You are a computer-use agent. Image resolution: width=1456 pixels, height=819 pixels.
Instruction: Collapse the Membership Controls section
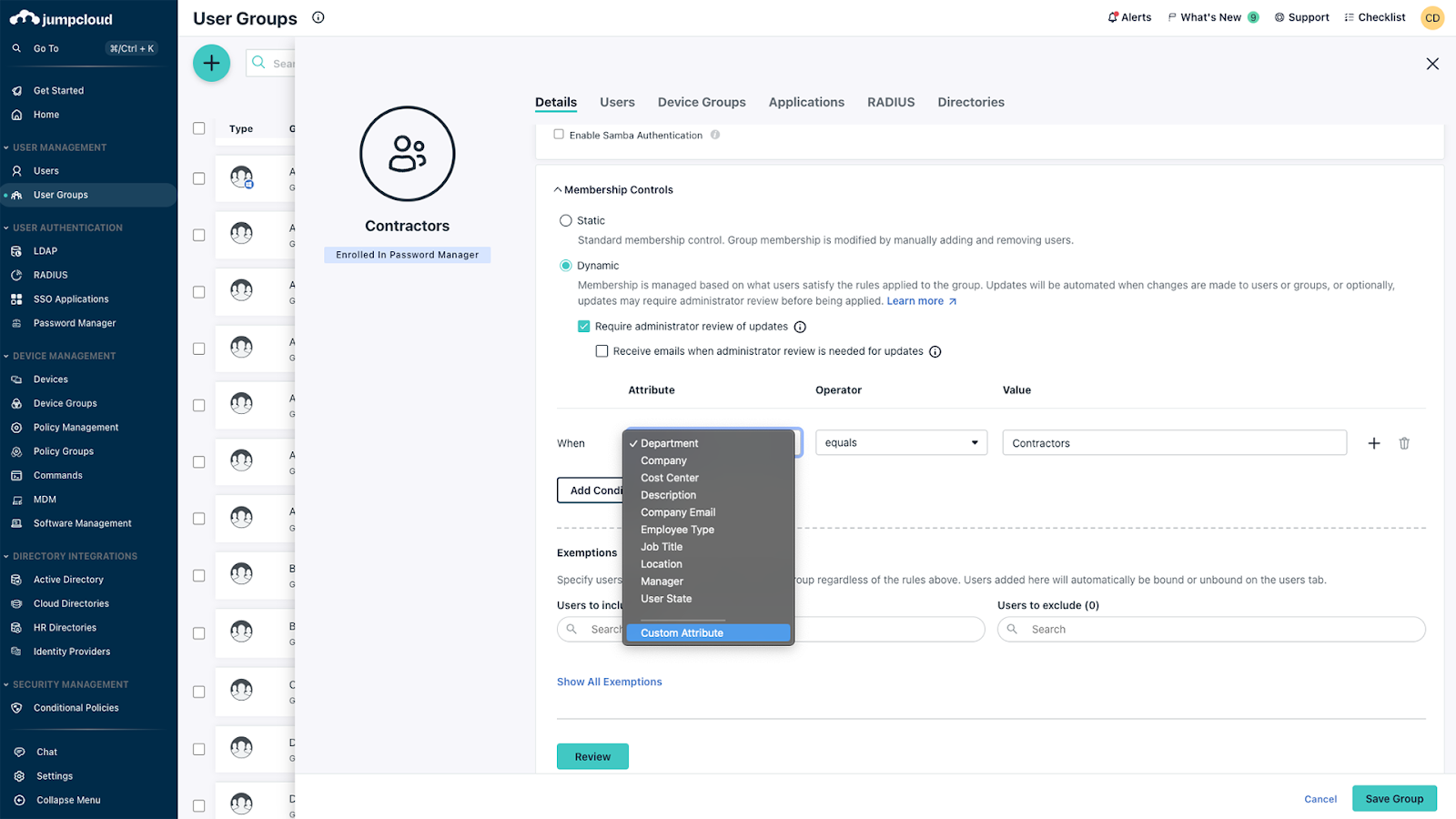click(558, 190)
